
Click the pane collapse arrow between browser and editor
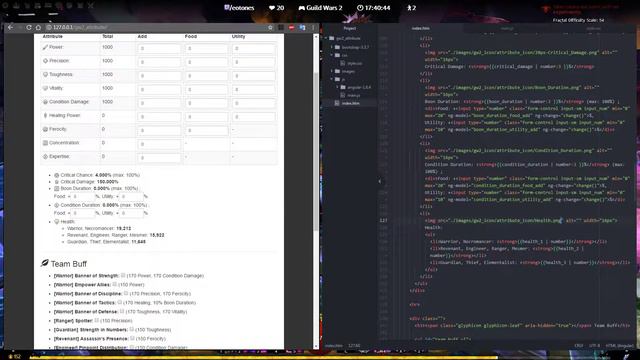(x=379, y=181)
